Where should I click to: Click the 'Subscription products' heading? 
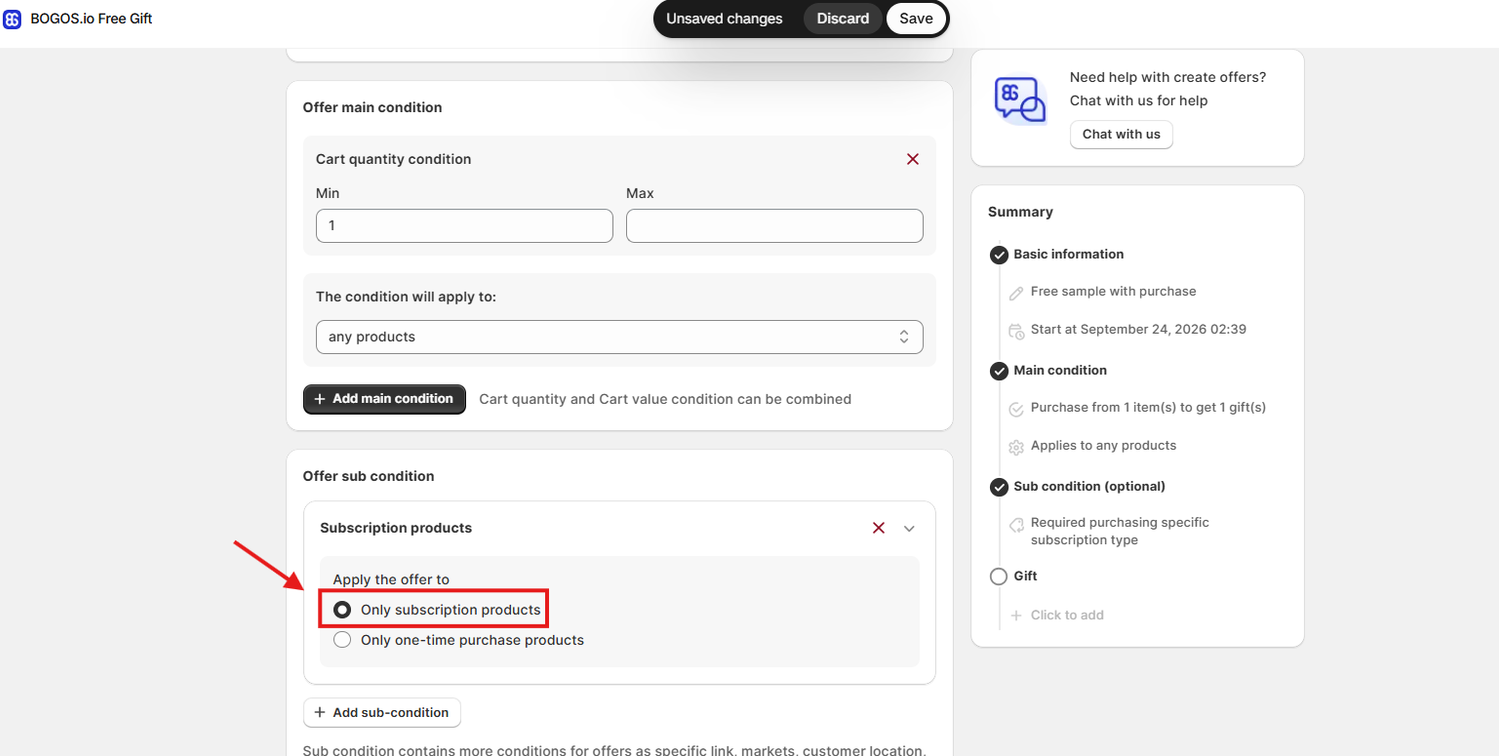coord(396,528)
